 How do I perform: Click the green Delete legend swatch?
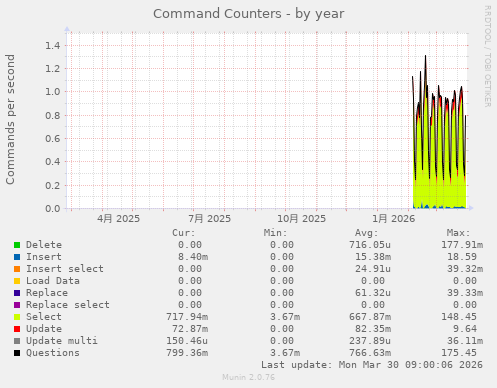[17, 245]
